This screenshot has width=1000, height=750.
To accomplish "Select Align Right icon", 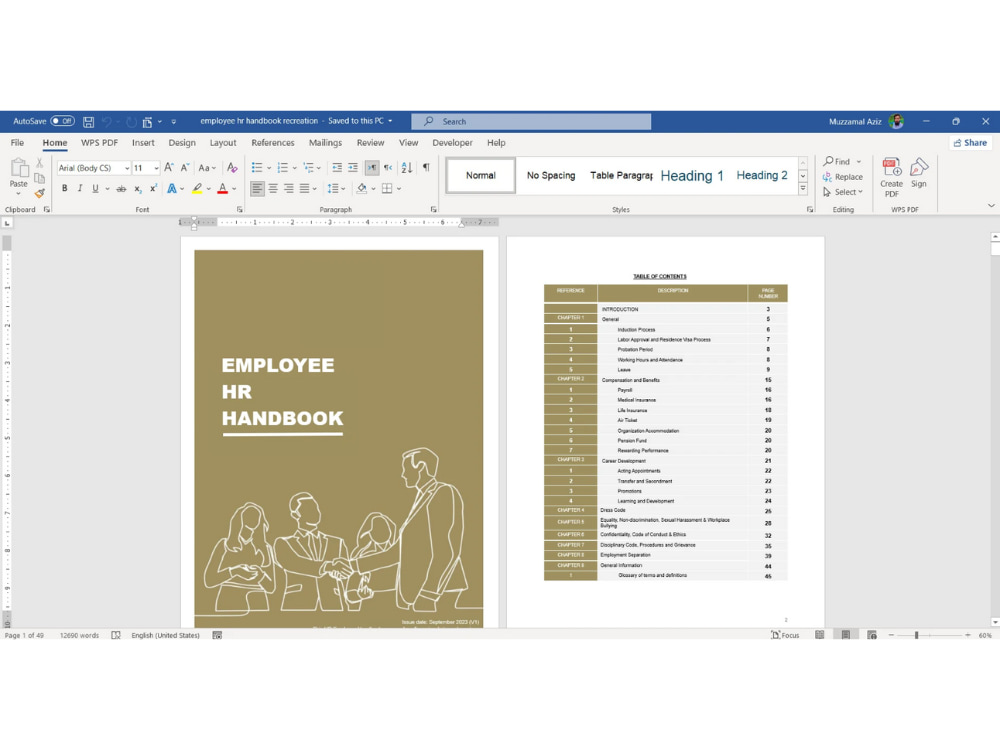I will click(289, 188).
